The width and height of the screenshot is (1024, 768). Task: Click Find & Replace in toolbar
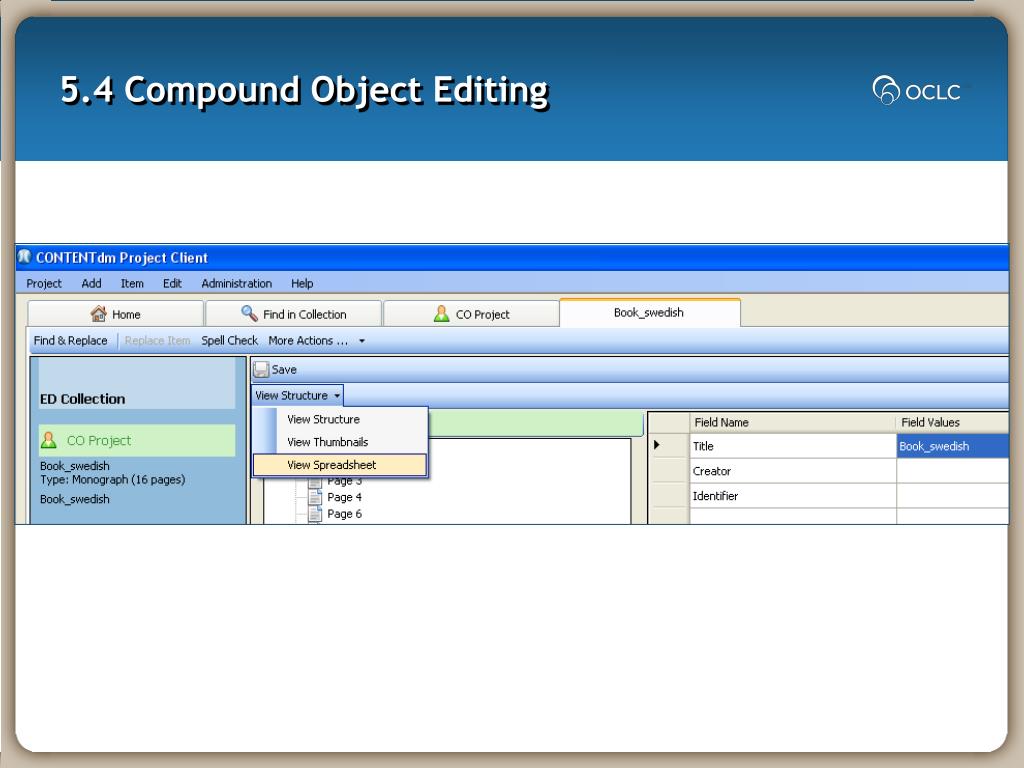click(x=71, y=340)
